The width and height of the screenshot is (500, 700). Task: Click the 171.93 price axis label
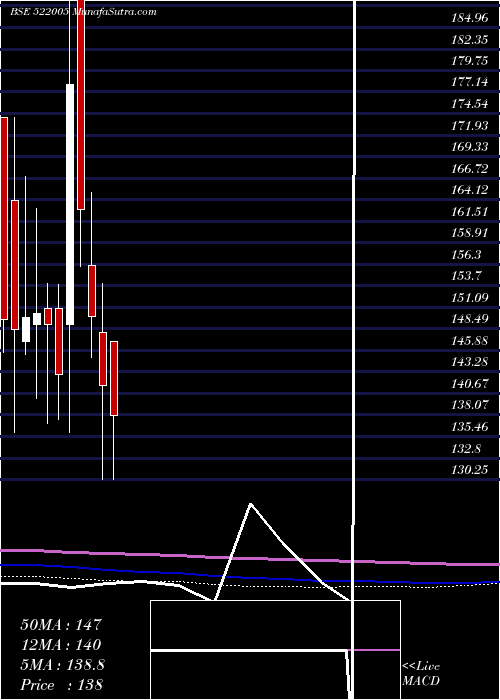tap(470, 126)
